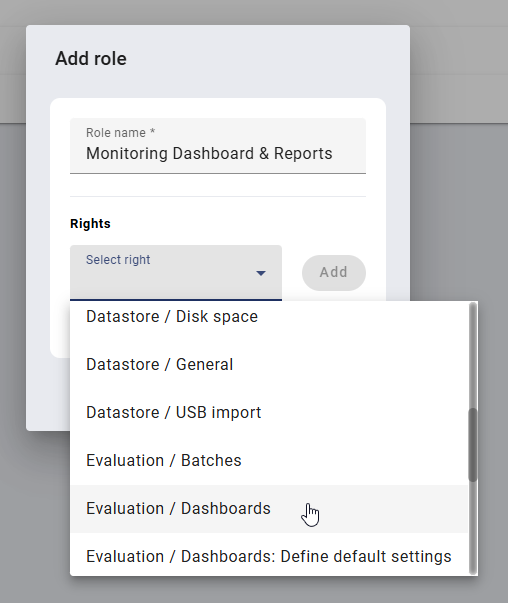Choose the highlighted Evaluation / Dashboards option

point(269,509)
